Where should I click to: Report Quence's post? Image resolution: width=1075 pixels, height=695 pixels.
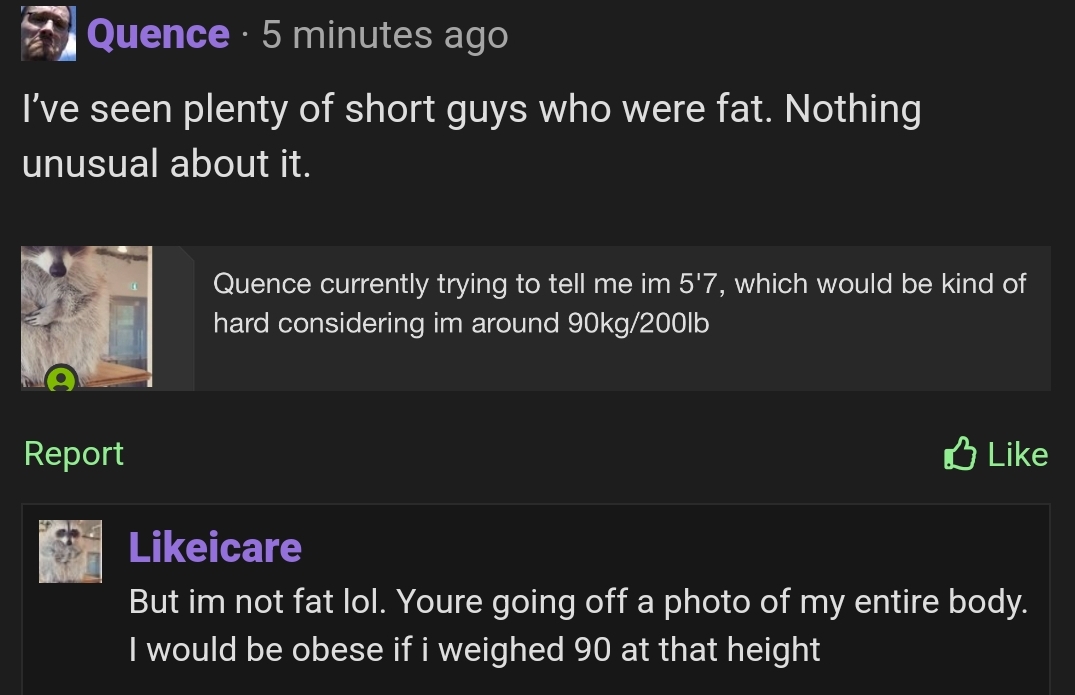point(74,453)
